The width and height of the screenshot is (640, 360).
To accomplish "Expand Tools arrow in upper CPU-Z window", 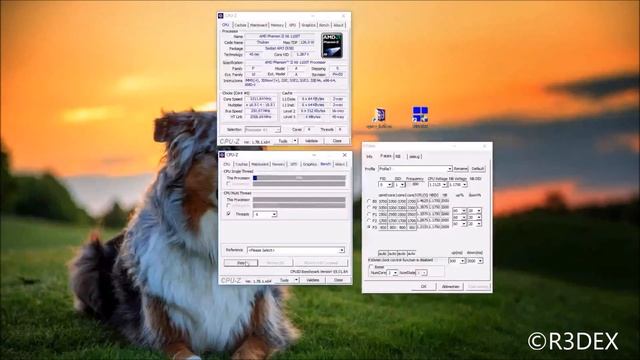I will 295,141.
